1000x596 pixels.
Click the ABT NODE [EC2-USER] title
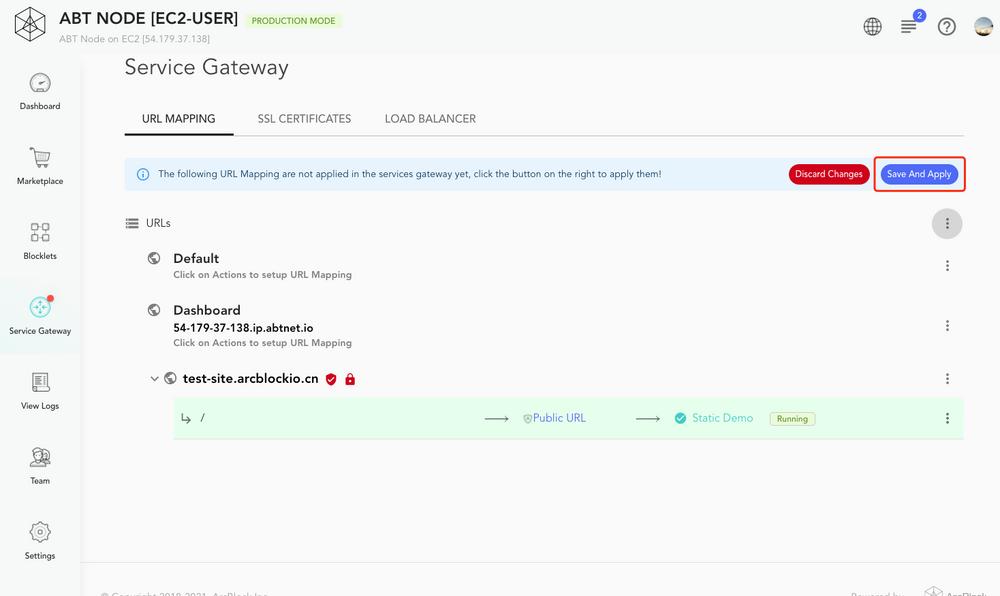point(149,18)
